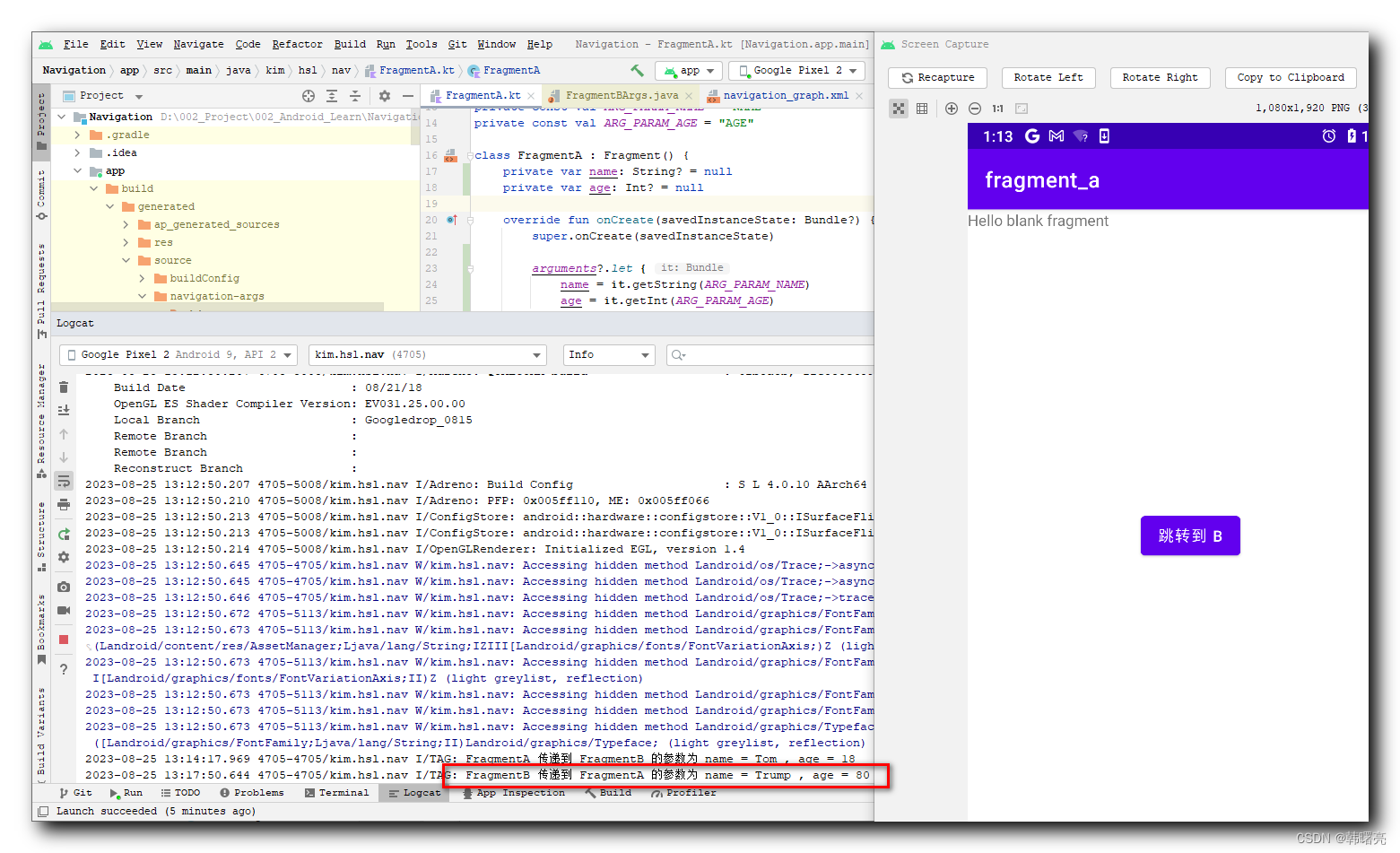The width and height of the screenshot is (1400, 853).
Task: Switch to FragmentBArgs.java editor tab
Action: coord(621,95)
